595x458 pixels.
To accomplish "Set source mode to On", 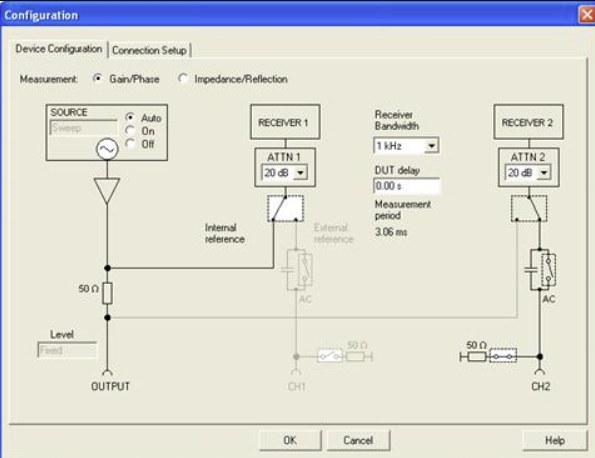I will coord(130,131).
